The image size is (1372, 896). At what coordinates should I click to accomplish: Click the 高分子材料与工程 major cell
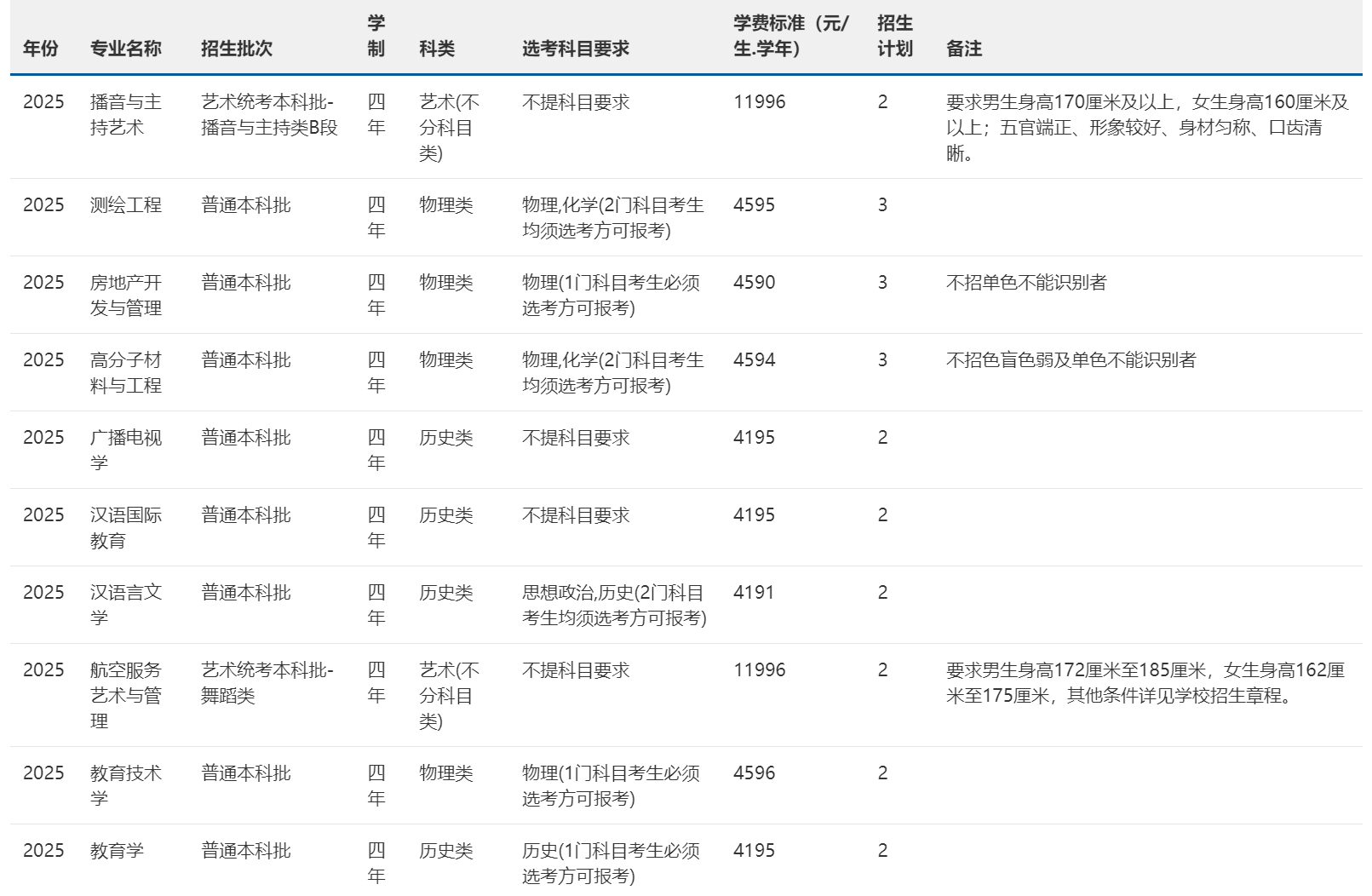coord(125,372)
